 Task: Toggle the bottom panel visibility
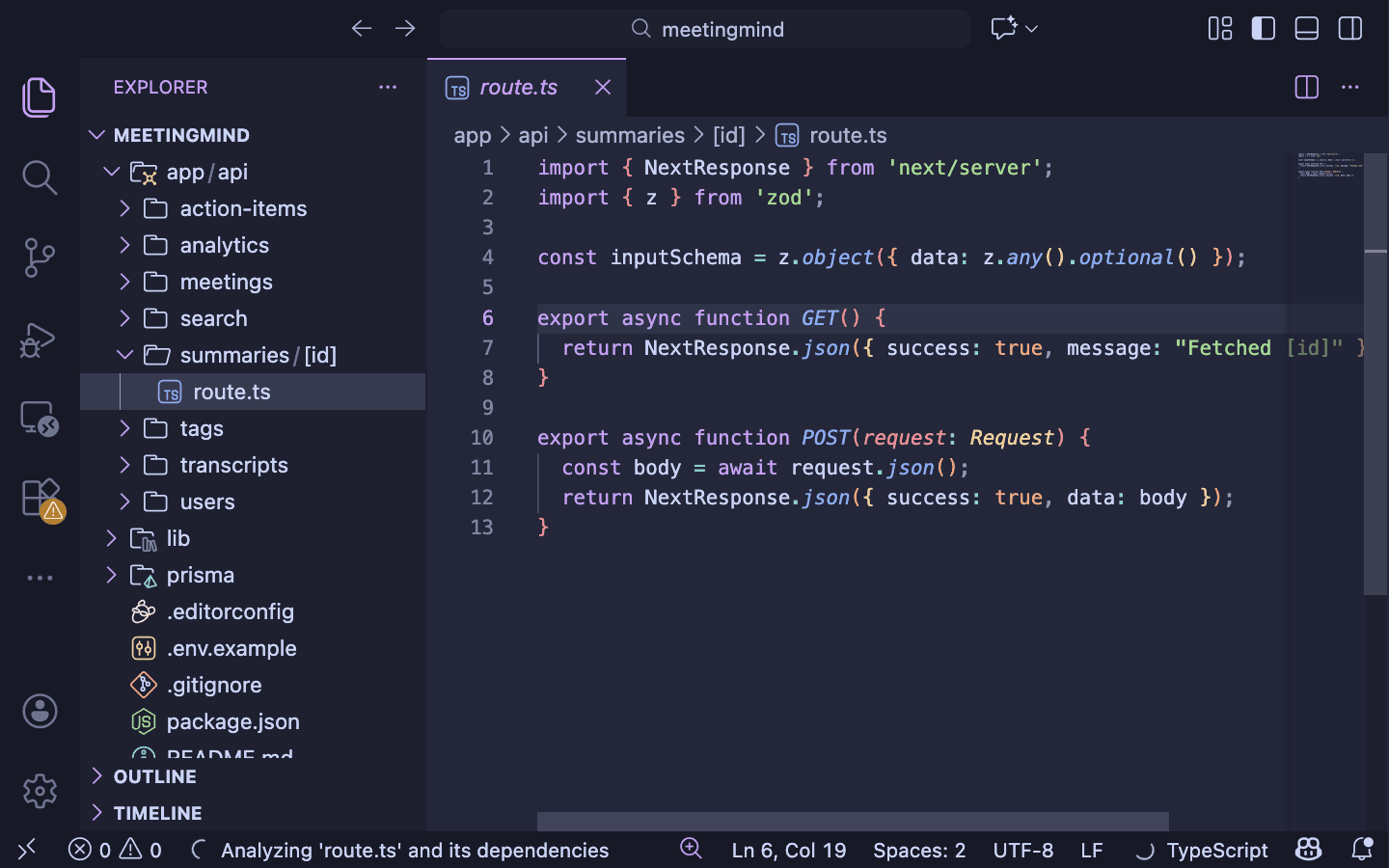point(1306,28)
